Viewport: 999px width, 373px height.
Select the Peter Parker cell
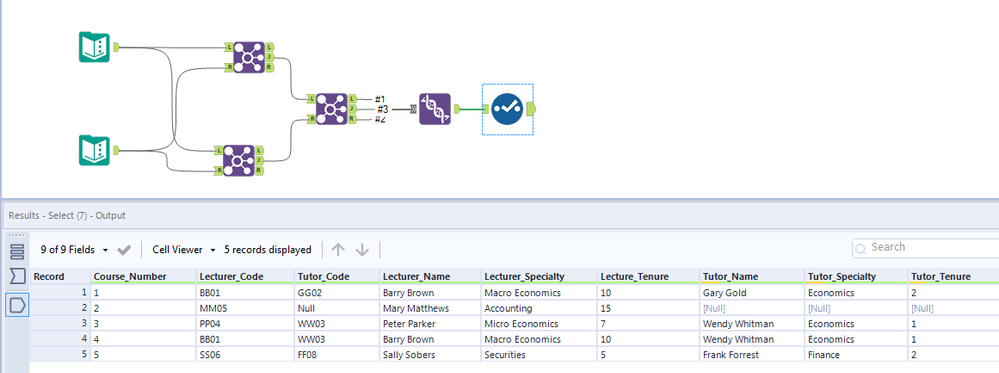[430, 324]
